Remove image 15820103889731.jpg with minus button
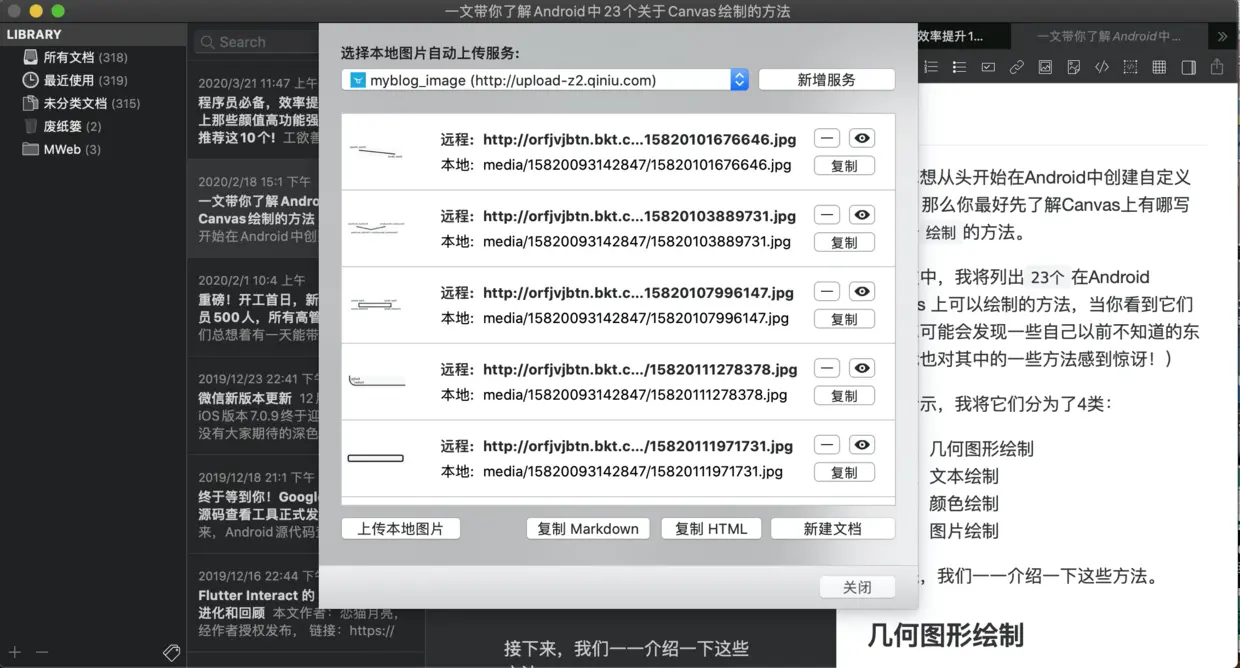Image resolution: width=1240 pixels, height=668 pixels. pos(827,215)
